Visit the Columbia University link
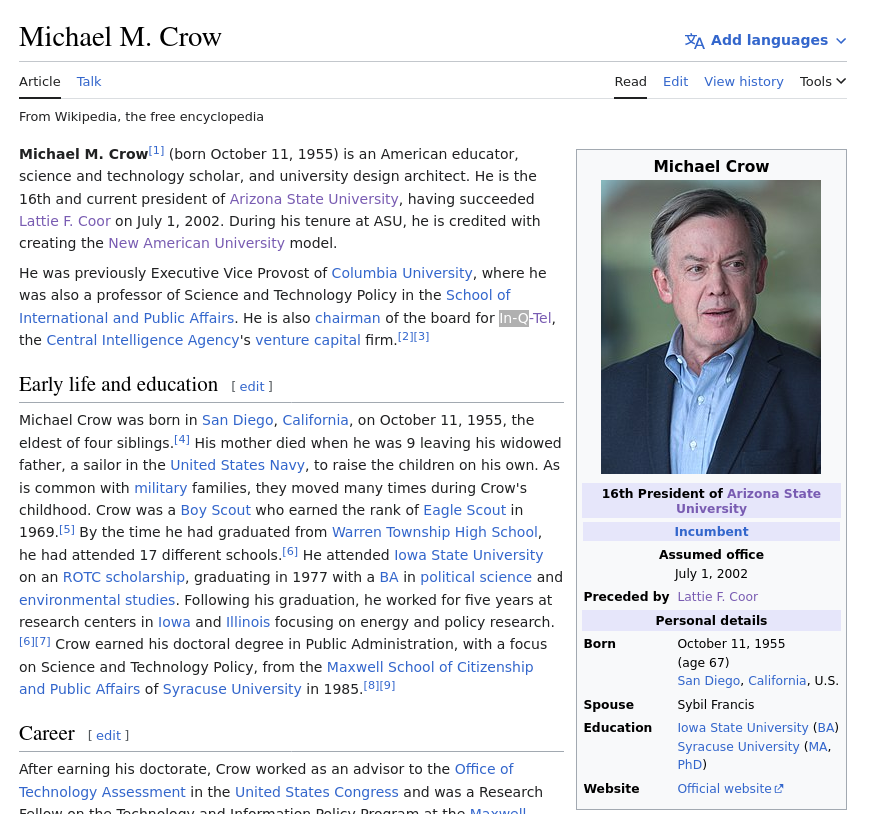Image resolution: width=874 pixels, height=814 pixels. coord(402,273)
